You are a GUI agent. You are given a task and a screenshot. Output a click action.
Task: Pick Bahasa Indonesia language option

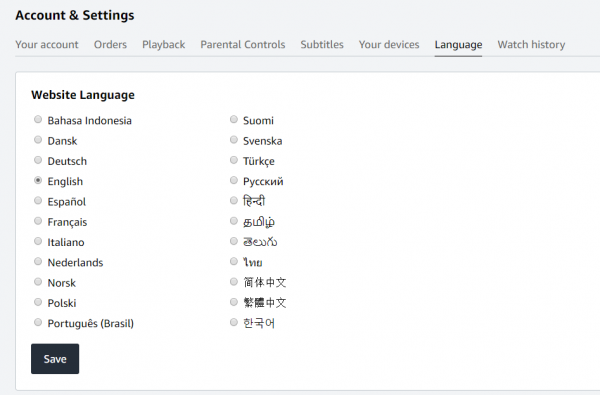tap(38, 119)
